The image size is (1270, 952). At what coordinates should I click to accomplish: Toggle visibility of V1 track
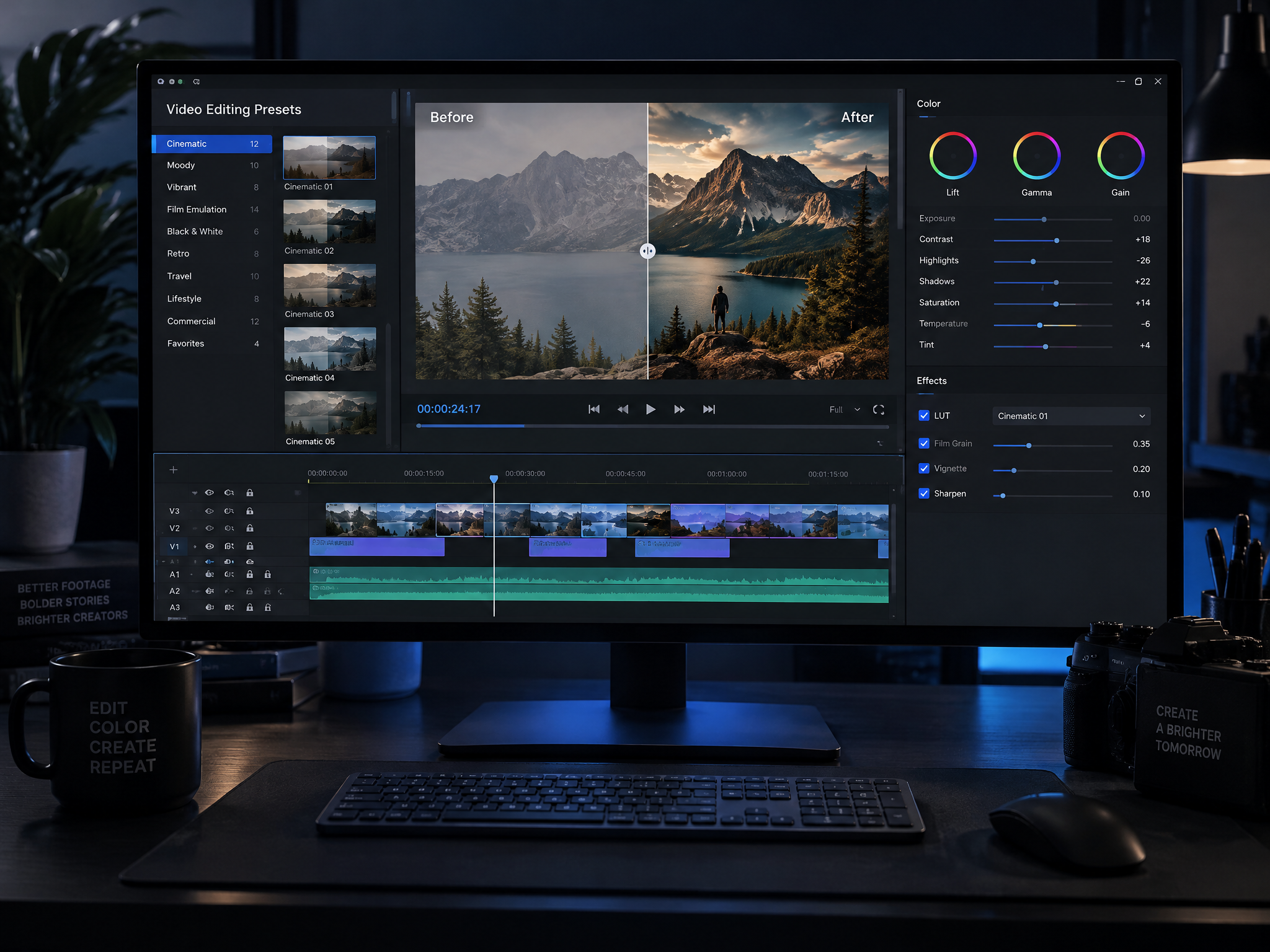click(210, 546)
